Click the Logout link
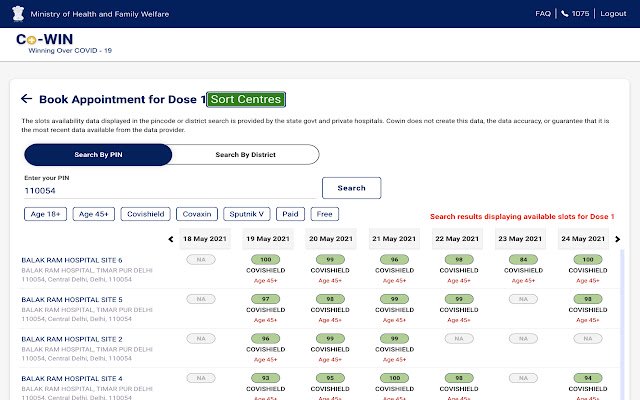Screen dimensions: 640x400 click(613, 13)
